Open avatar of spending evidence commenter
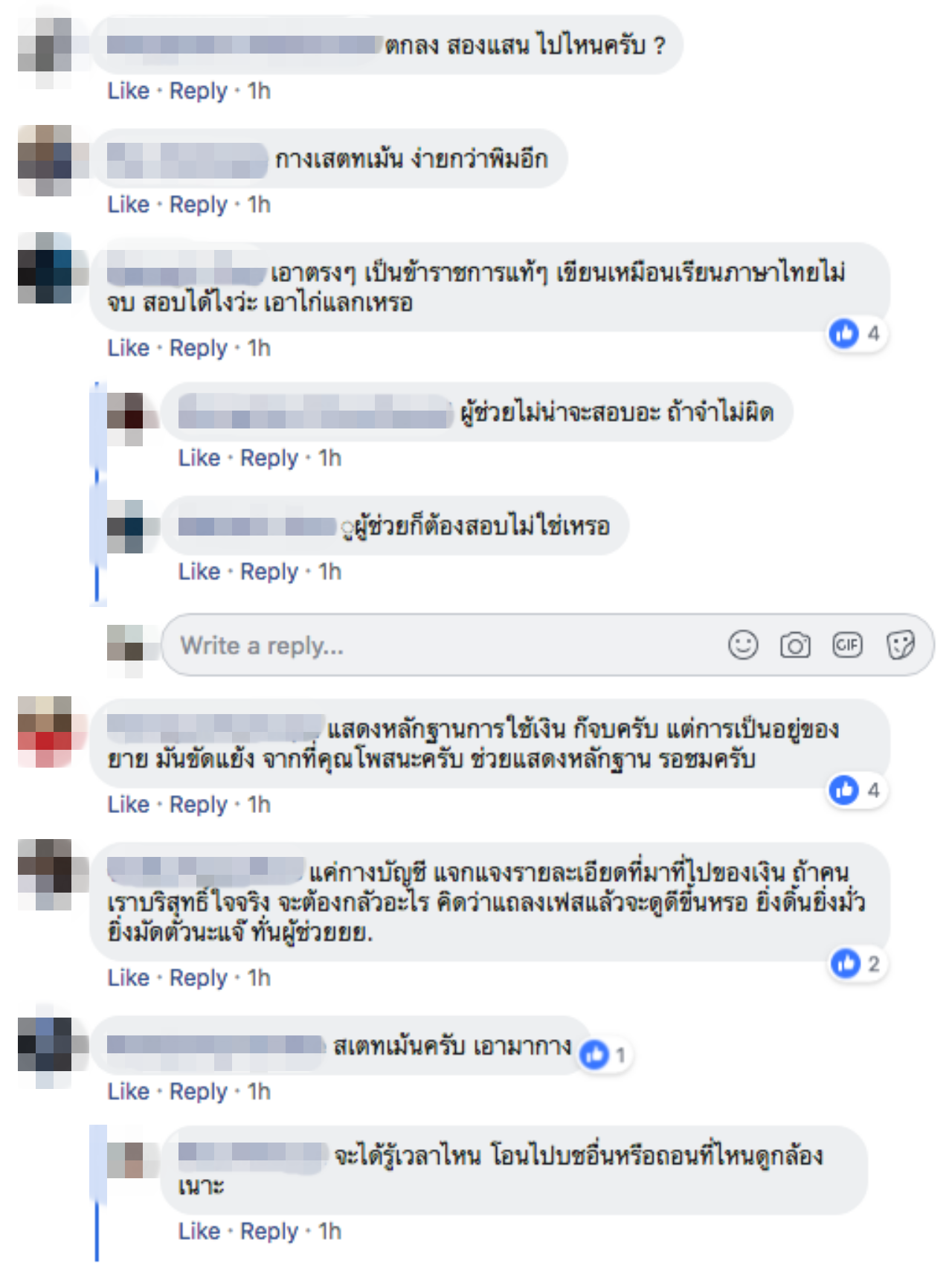 (45, 732)
